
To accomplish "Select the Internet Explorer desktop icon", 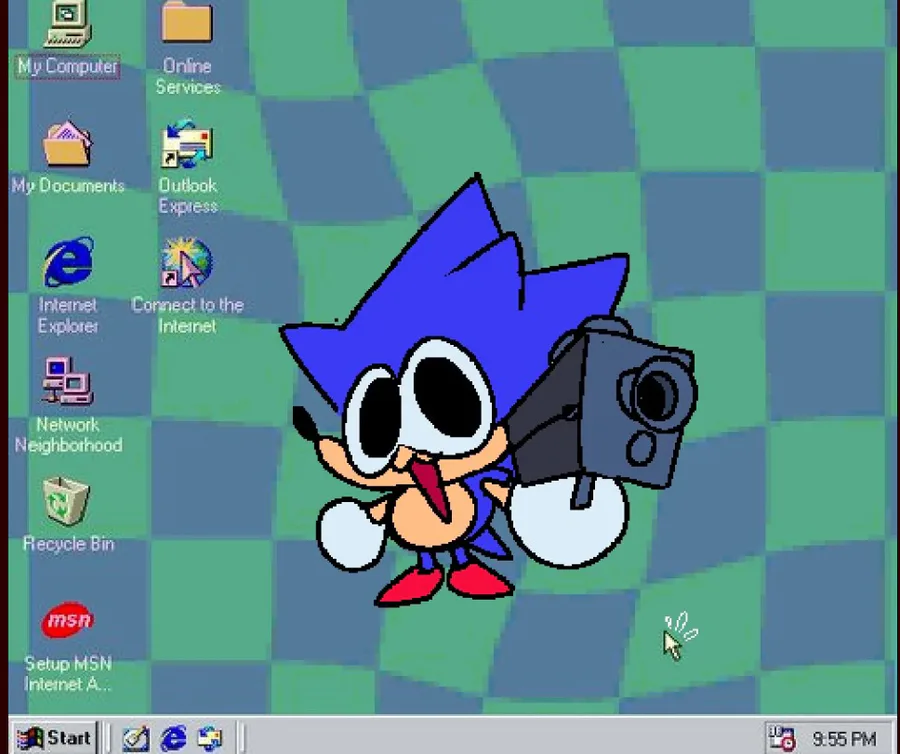I will (x=68, y=262).
